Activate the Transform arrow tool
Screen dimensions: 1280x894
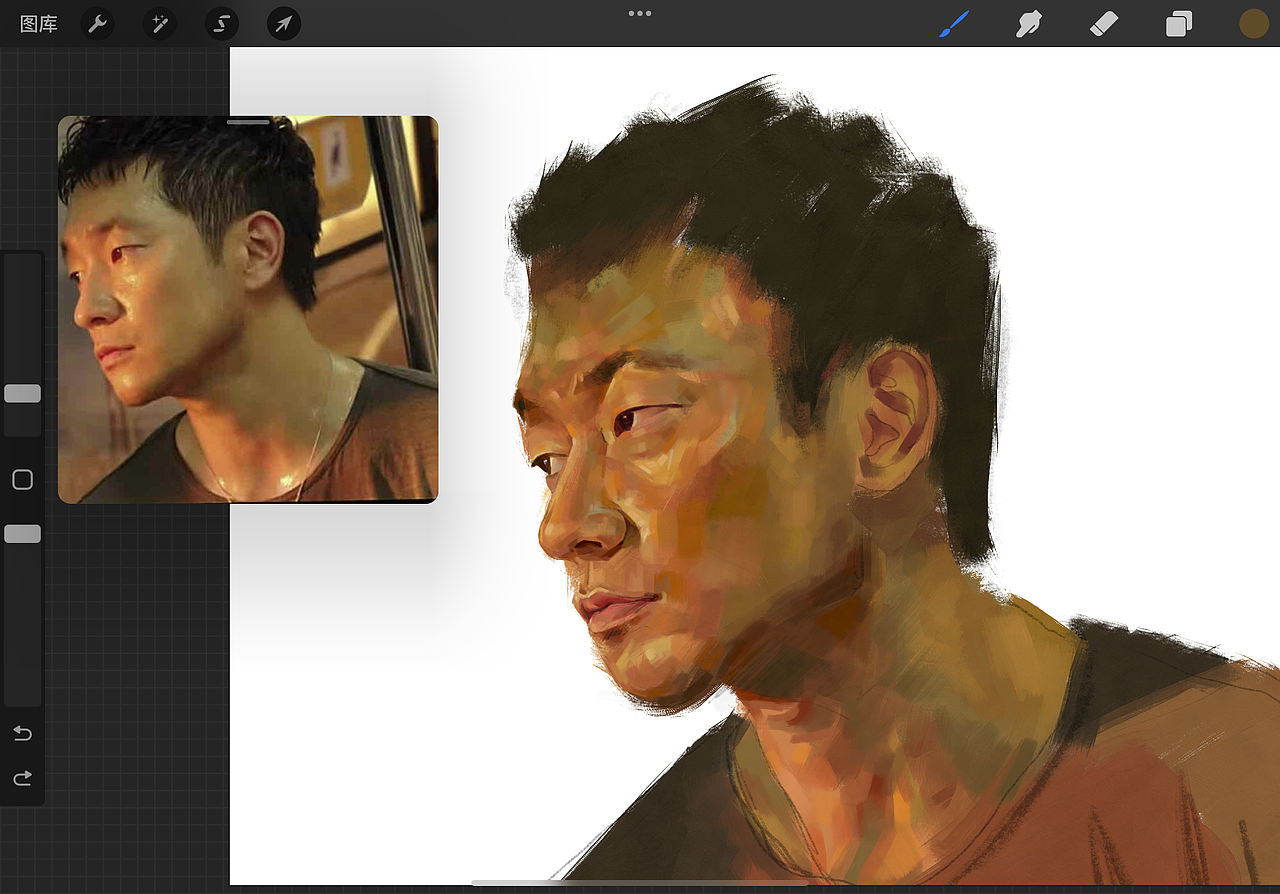coord(284,24)
